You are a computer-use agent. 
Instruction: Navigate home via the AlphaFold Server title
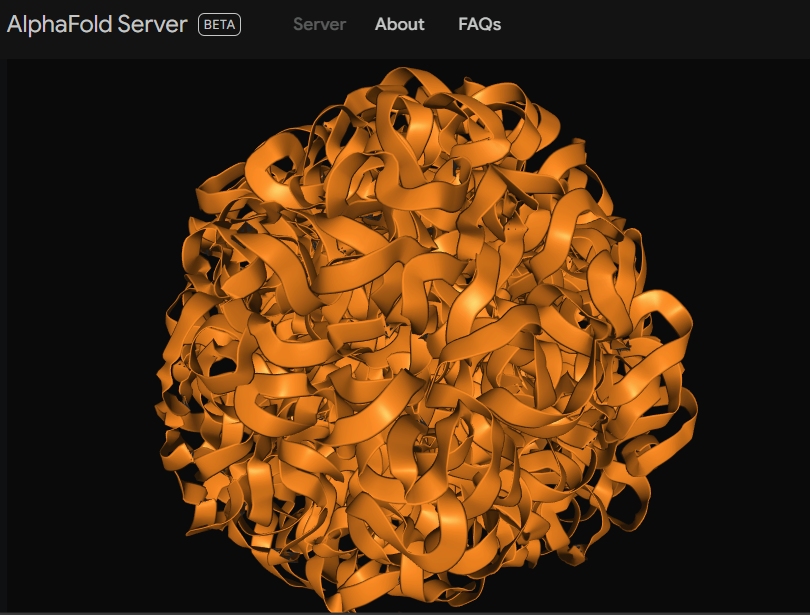[x=95, y=24]
